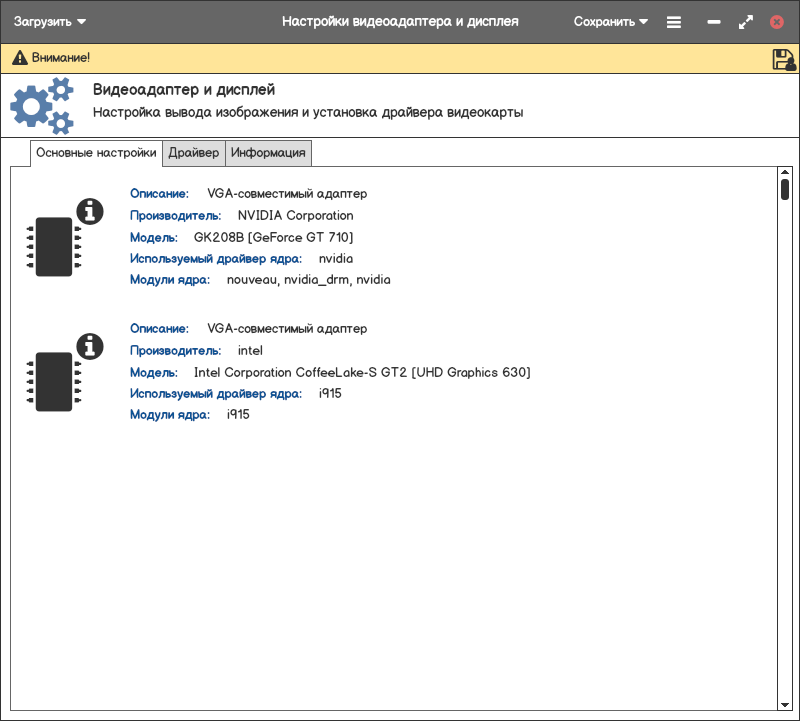
Task: Click the scrollbar up arrow
Action: 785,173
